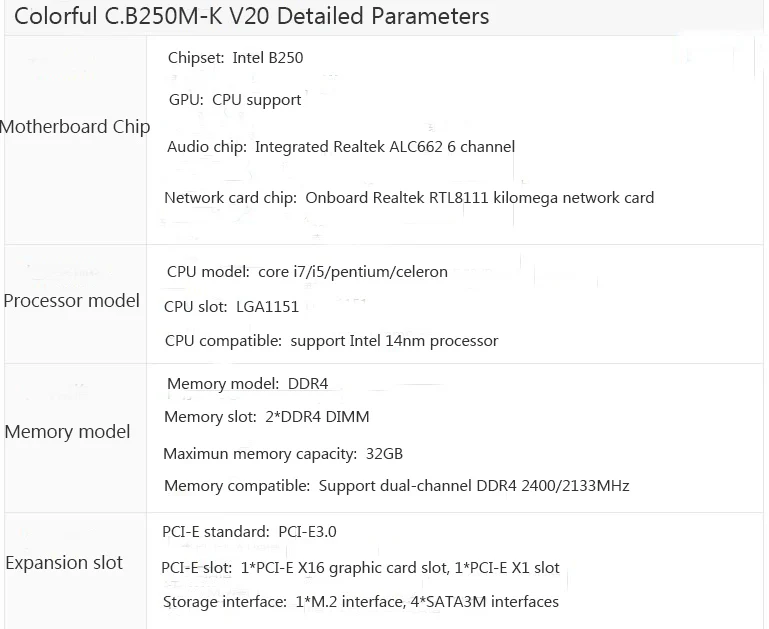The height and width of the screenshot is (629, 769).
Task: Click the text 'kilomega network card'
Action: 574,198
